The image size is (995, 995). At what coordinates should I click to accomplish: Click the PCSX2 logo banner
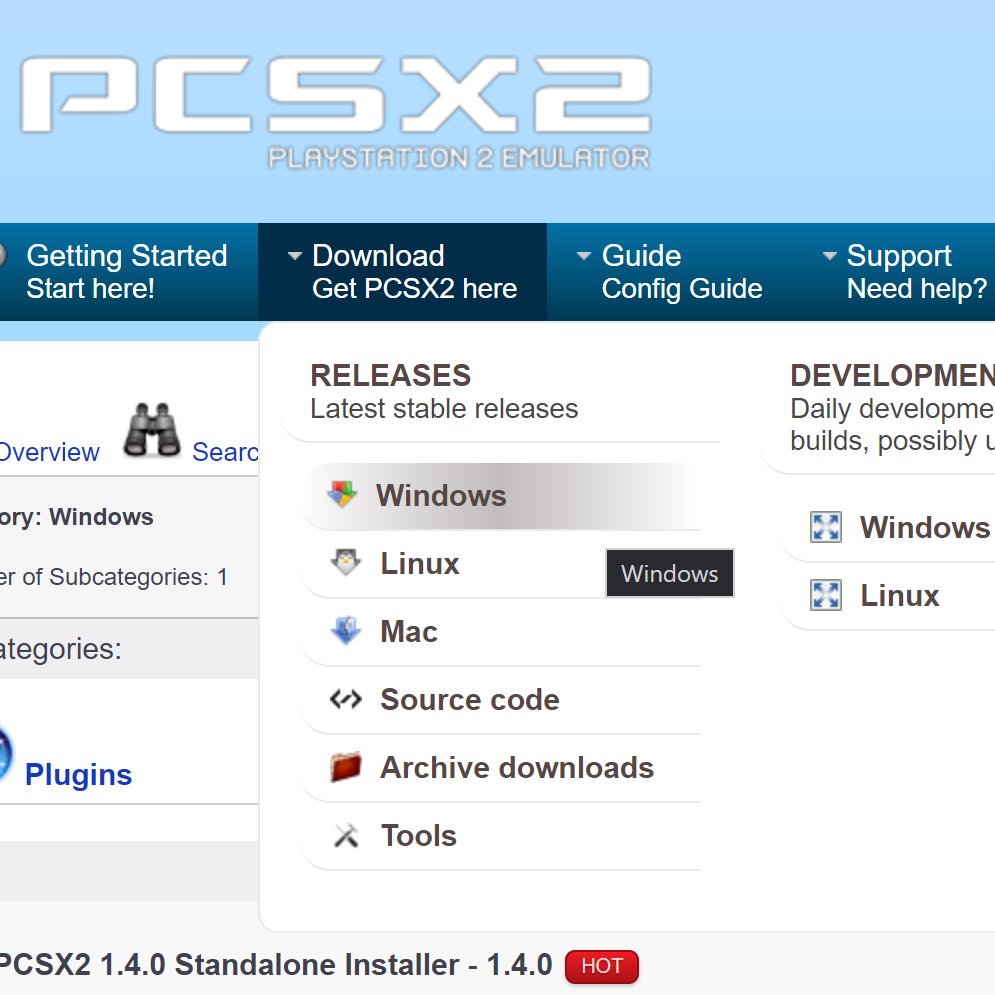click(x=336, y=113)
